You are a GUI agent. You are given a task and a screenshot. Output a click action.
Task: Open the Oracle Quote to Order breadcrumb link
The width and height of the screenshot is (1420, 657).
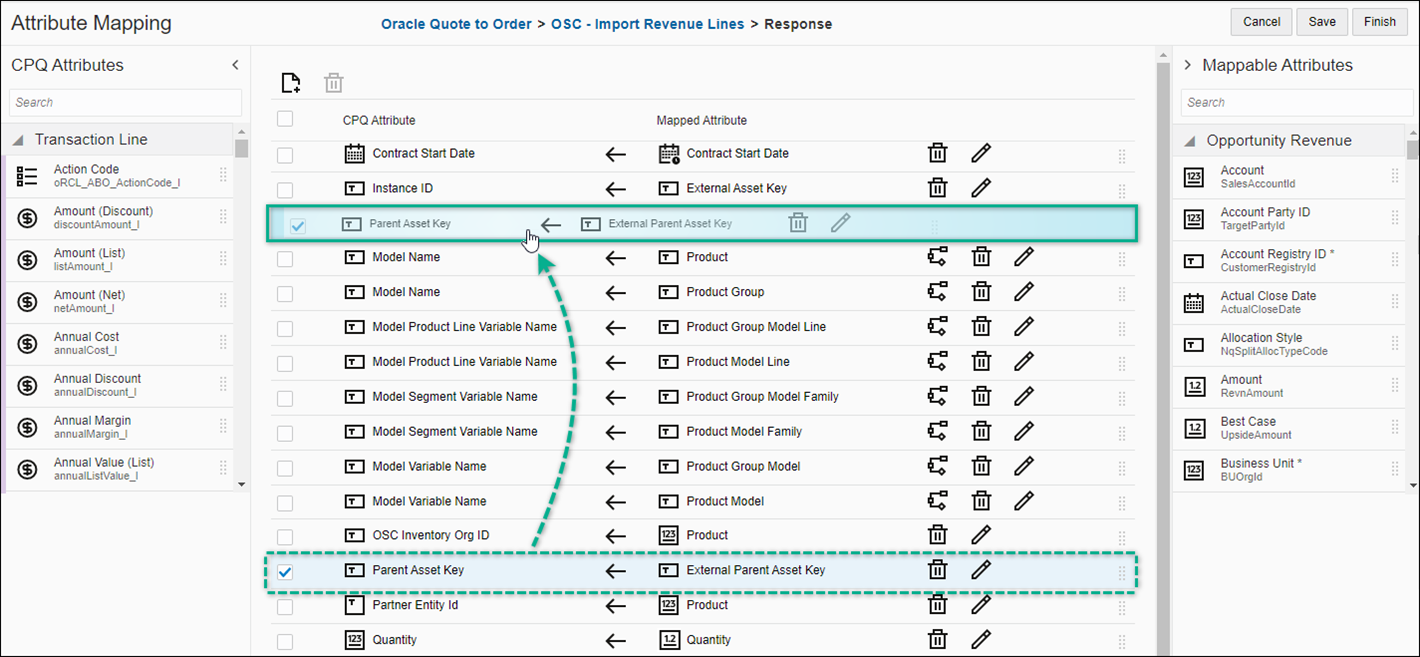tap(456, 24)
